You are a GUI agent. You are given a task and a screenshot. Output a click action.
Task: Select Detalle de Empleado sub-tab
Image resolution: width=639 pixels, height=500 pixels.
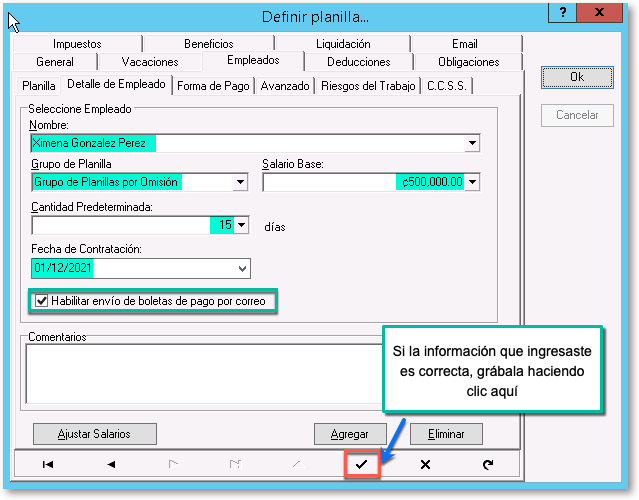tap(116, 84)
